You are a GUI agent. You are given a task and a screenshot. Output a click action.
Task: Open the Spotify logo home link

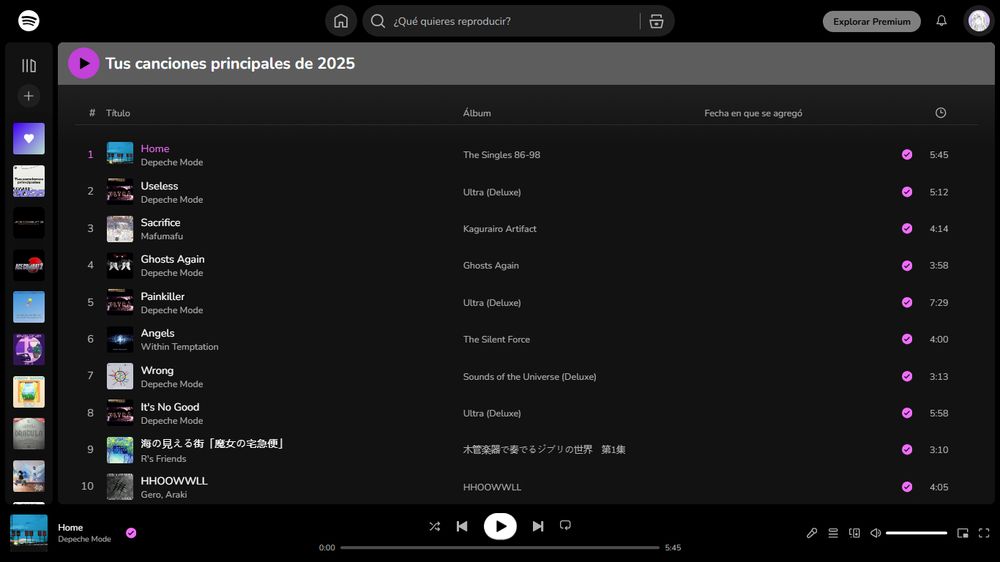[x=29, y=20]
